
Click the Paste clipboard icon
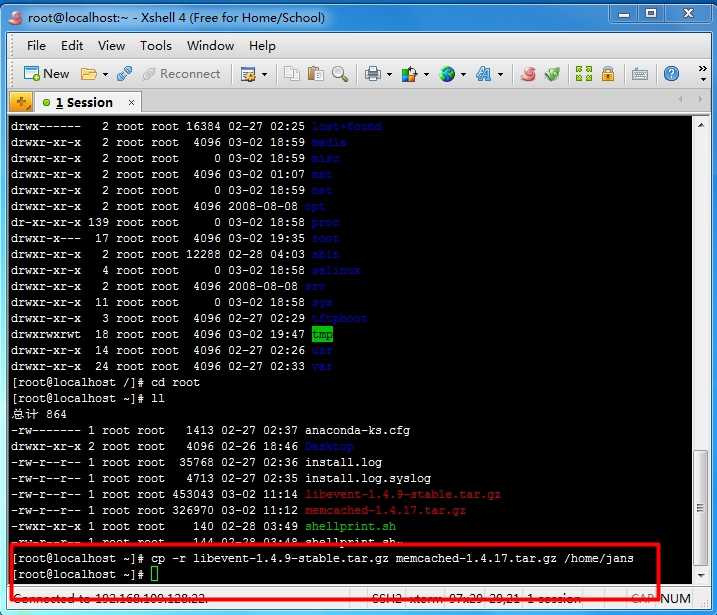pos(316,74)
